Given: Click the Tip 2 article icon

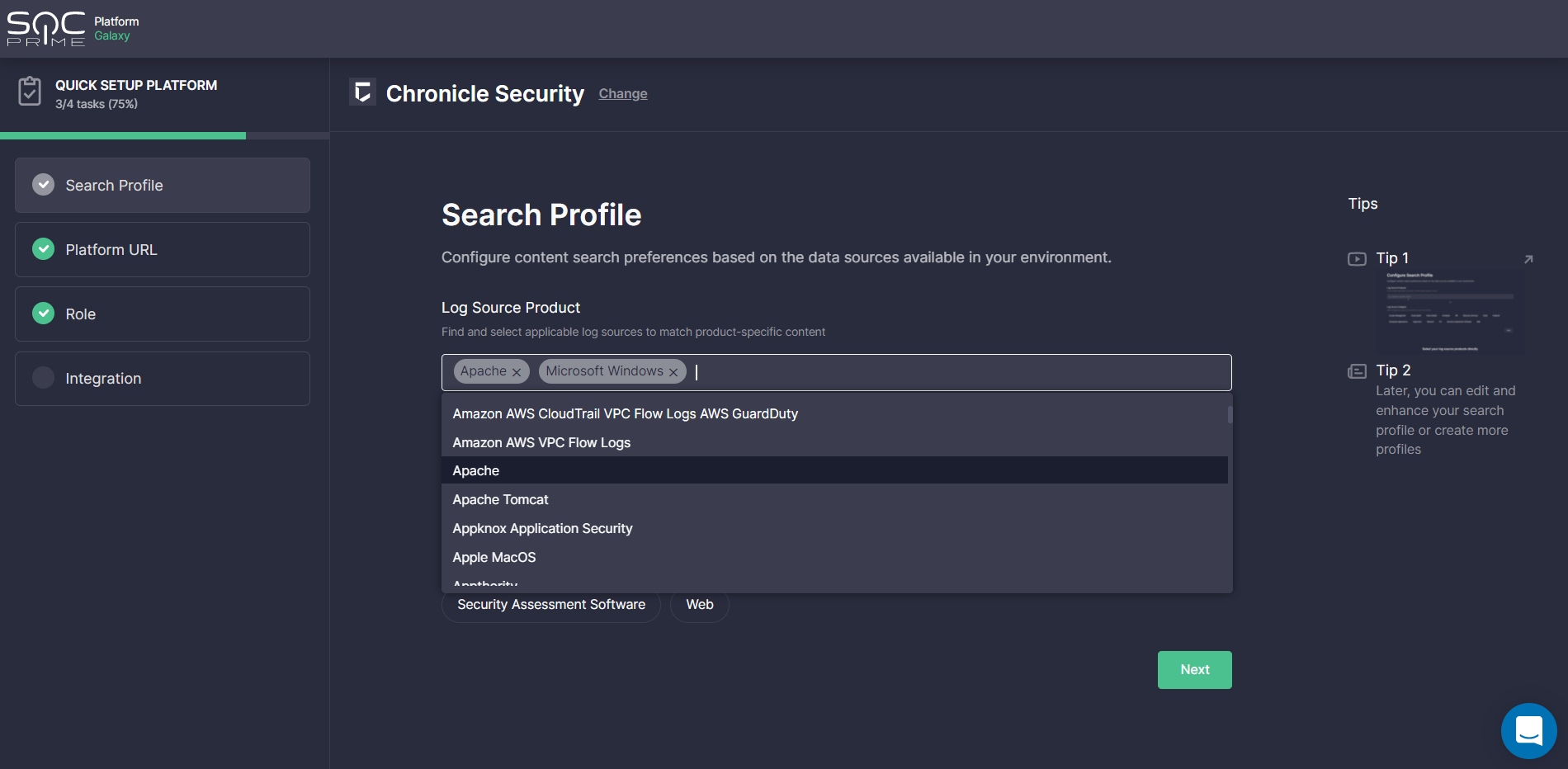Looking at the screenshot, I should click(x=1357, y=371).
